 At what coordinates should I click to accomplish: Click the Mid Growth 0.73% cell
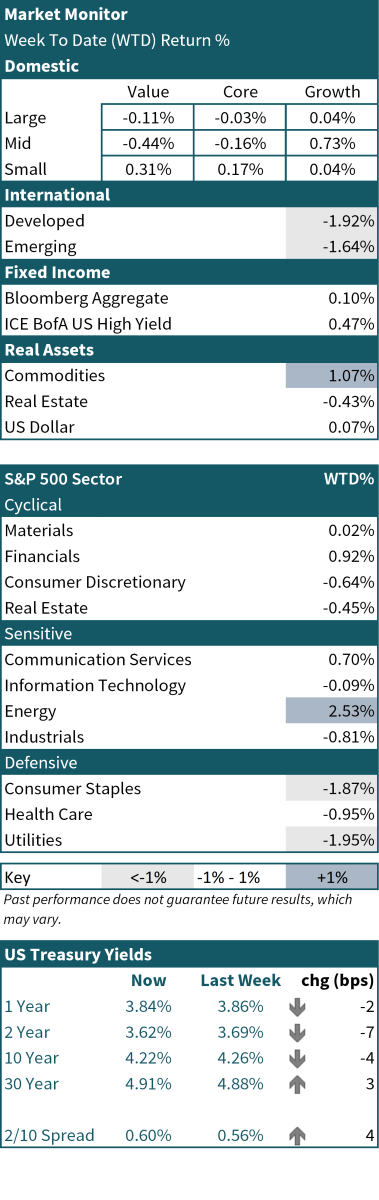[x=332, y=144]
